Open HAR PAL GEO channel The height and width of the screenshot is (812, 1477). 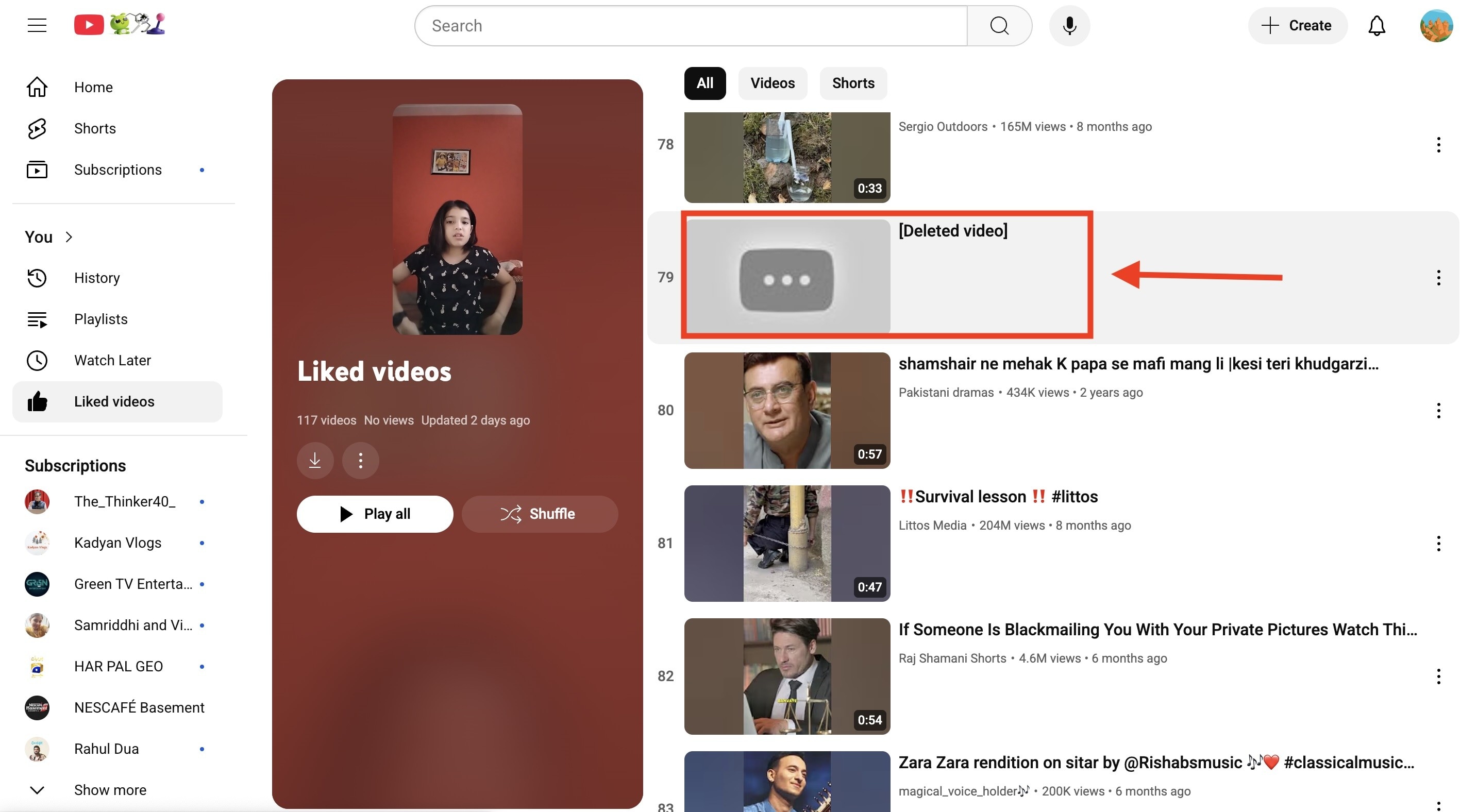click(x=118, y=666)
